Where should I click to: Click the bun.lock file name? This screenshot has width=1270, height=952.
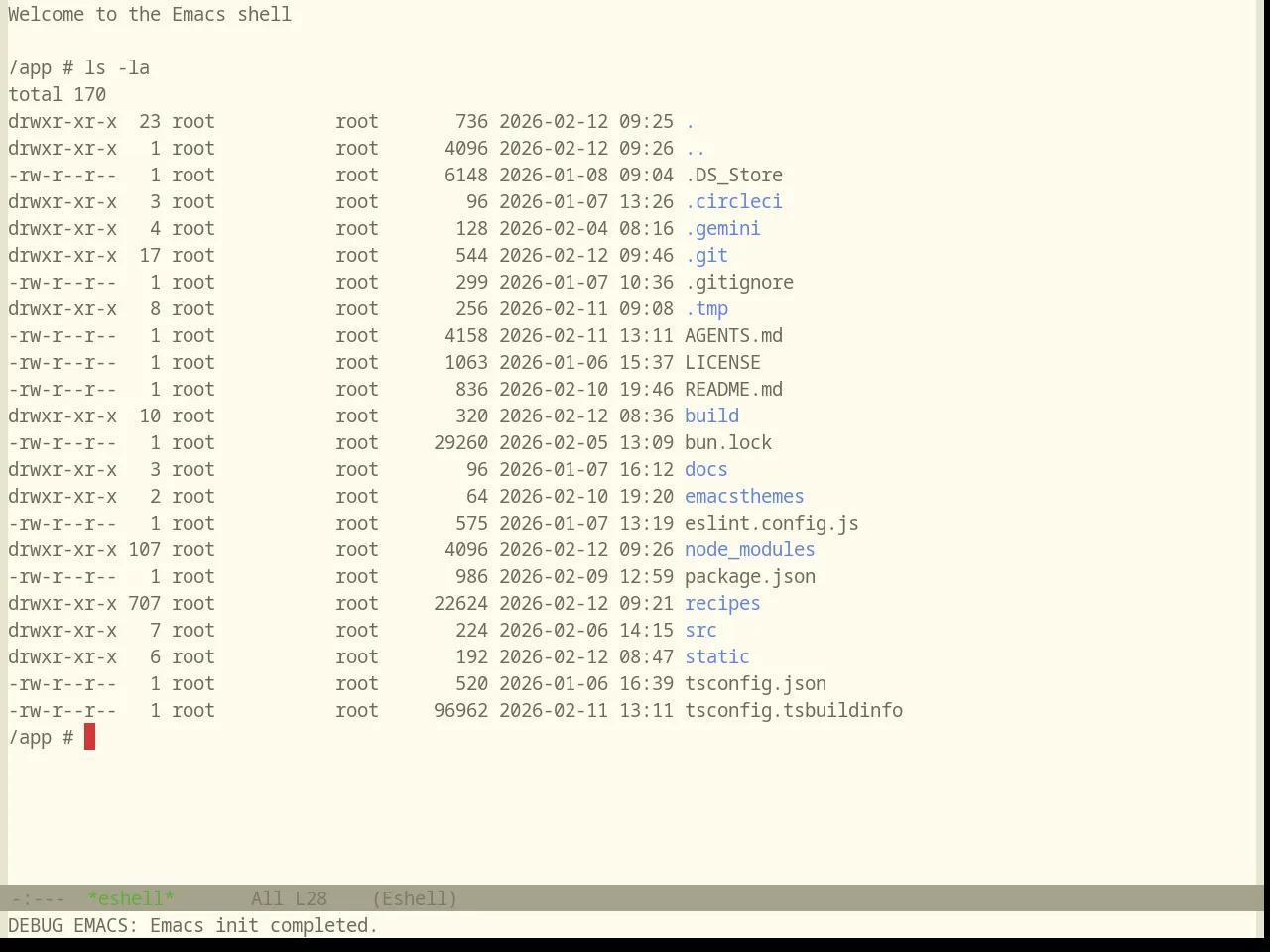(728, 442)
